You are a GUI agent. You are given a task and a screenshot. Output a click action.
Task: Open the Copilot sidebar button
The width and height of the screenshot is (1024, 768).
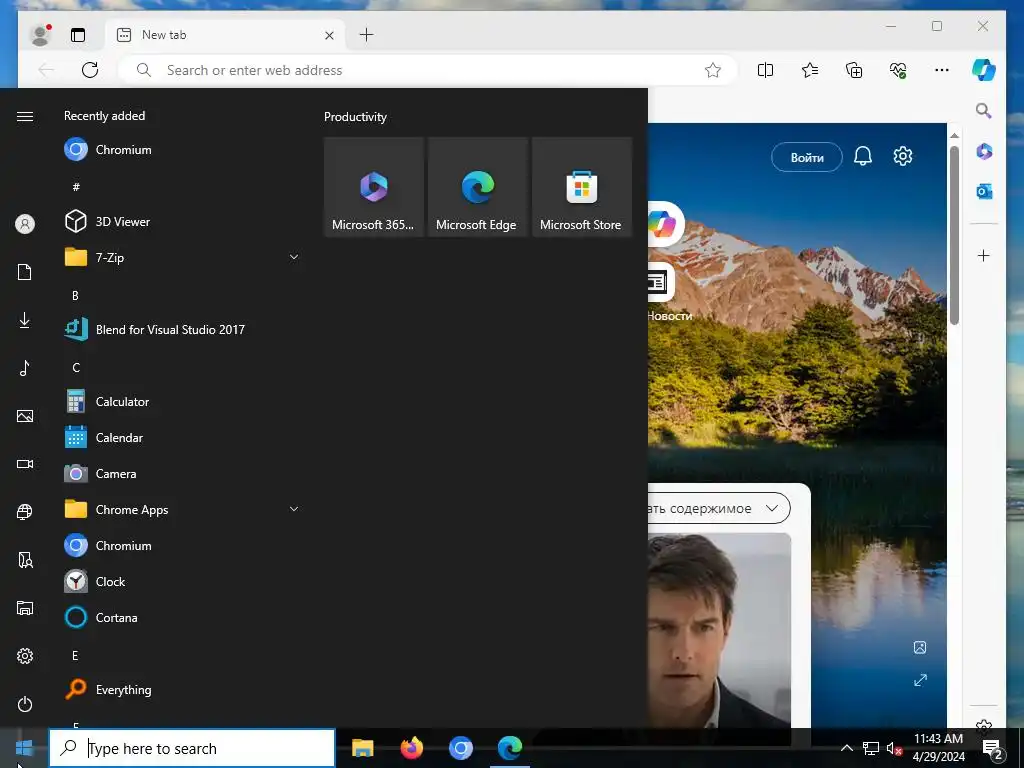click(984, 70)
